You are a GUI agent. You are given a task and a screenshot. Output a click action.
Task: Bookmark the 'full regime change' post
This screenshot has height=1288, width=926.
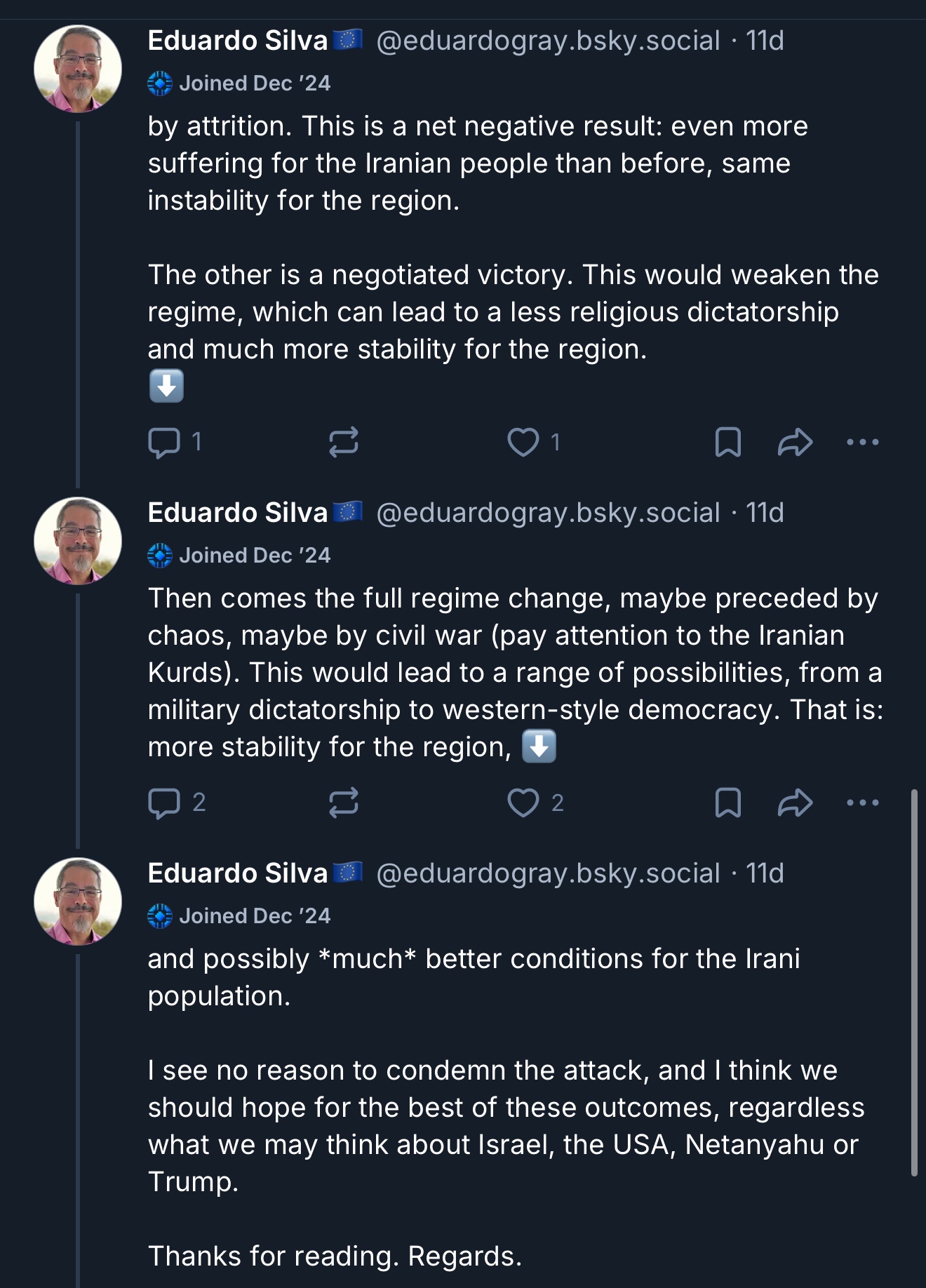tap(727, 803)
